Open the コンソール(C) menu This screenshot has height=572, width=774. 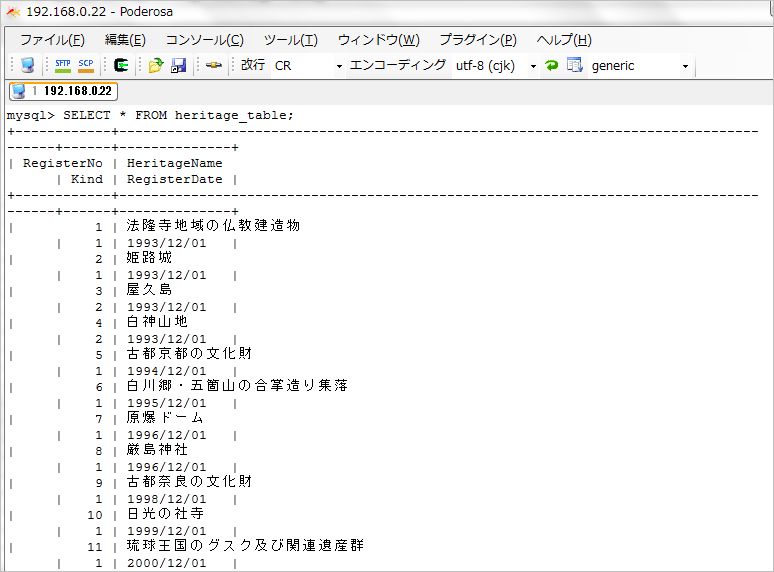(x=204, y=39)
